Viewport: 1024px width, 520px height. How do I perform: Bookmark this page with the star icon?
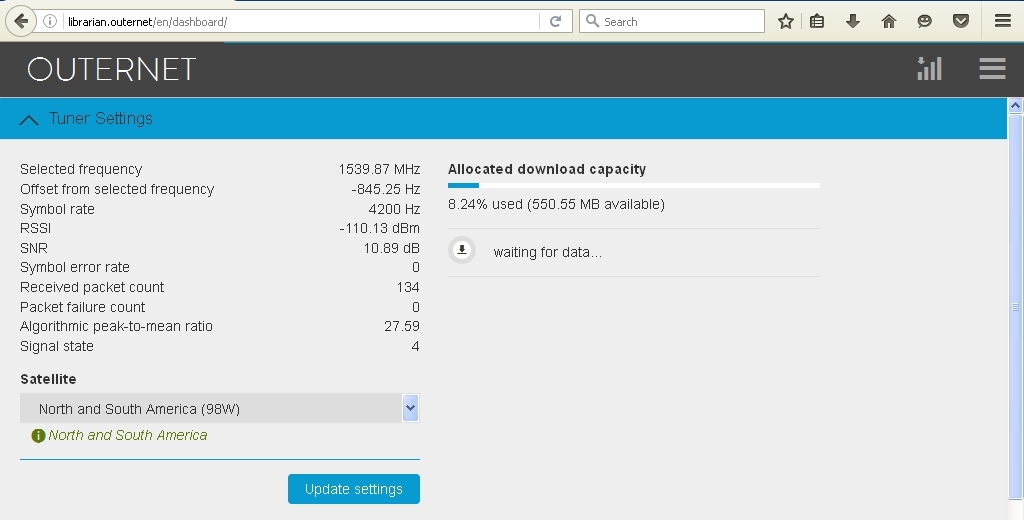786,21
